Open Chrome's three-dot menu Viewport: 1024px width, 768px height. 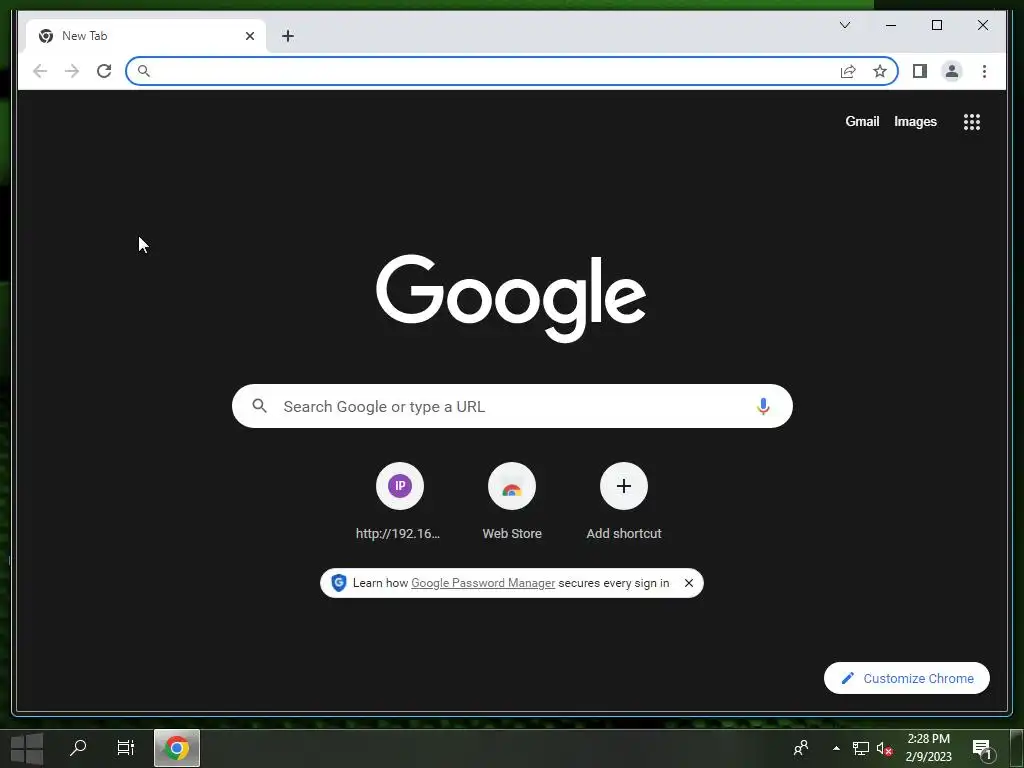coord(984,71)
